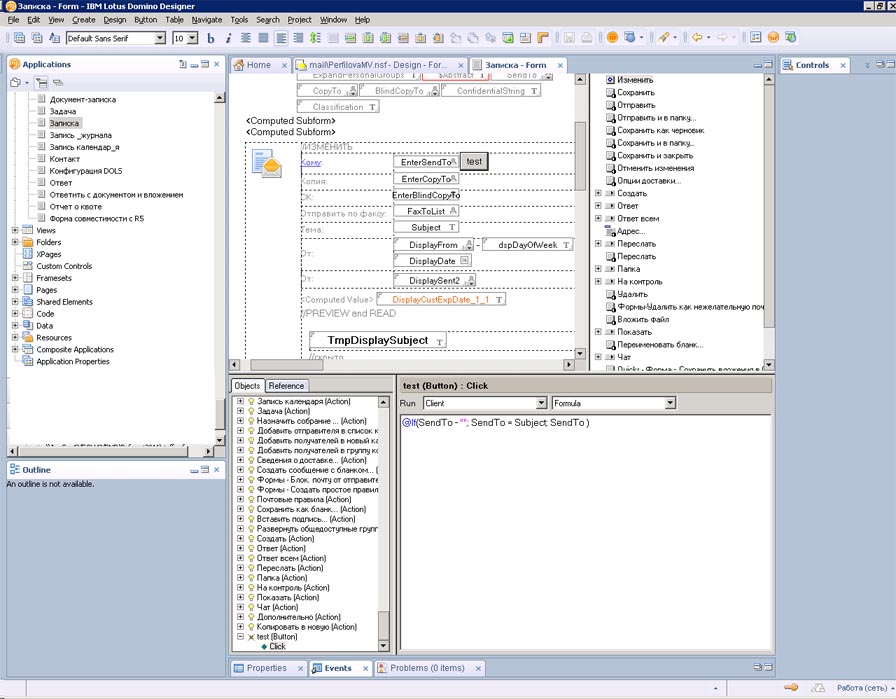Click the tree view icon in Applications panel

41,83
